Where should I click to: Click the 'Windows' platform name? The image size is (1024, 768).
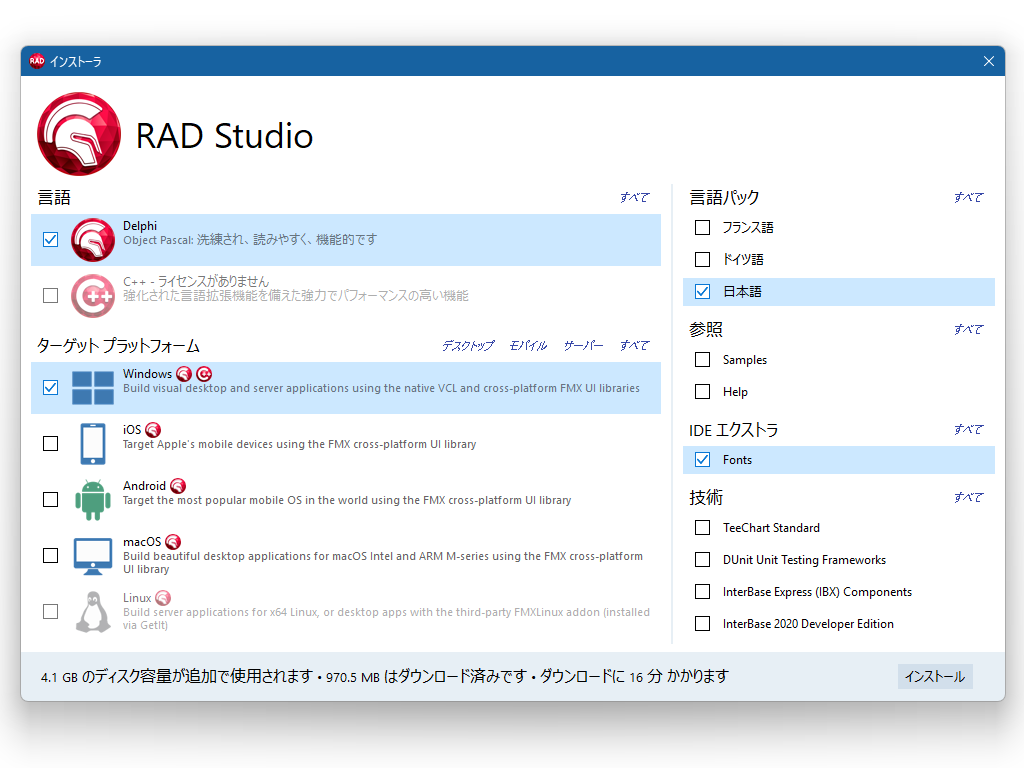pyautogui.click(x=148, y=374)
